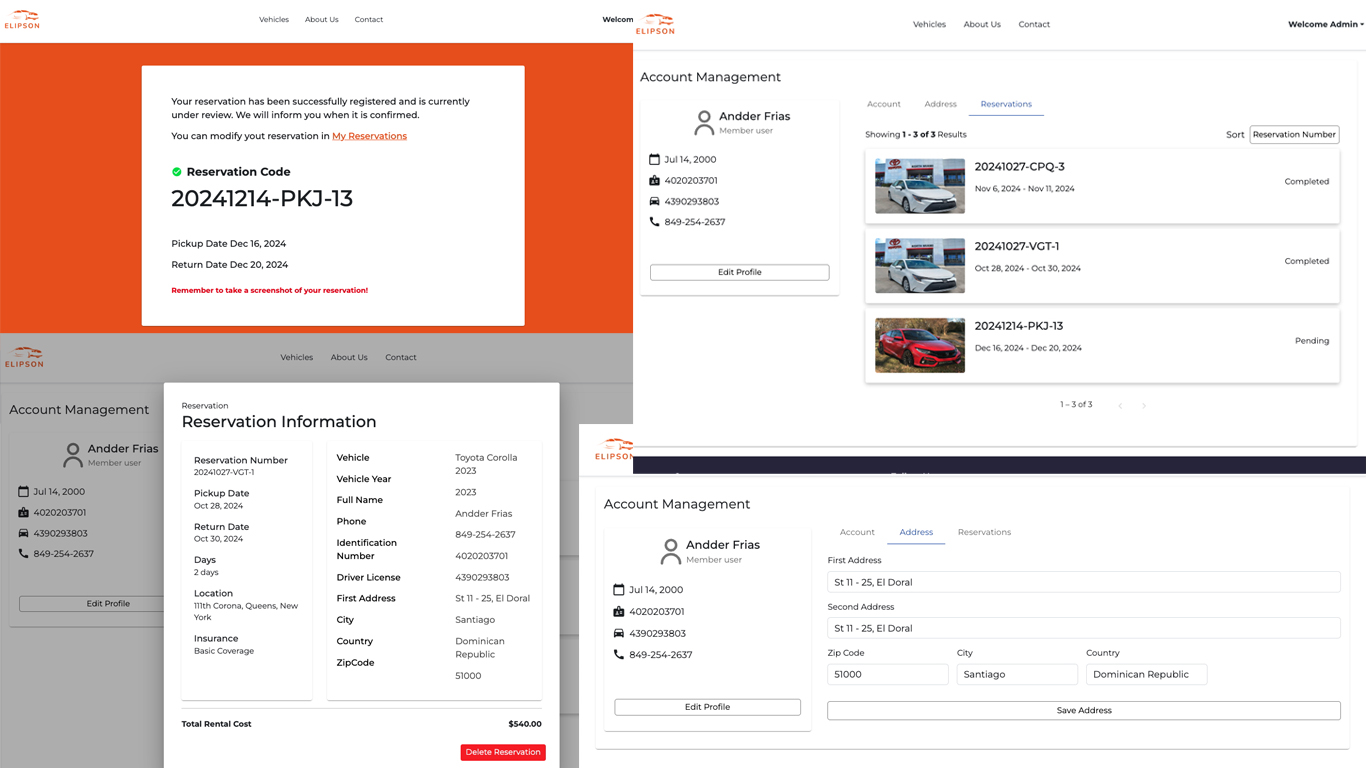Open Vehicles in the Reservations list page header
1366x768 pixels.
pos(929,24)
